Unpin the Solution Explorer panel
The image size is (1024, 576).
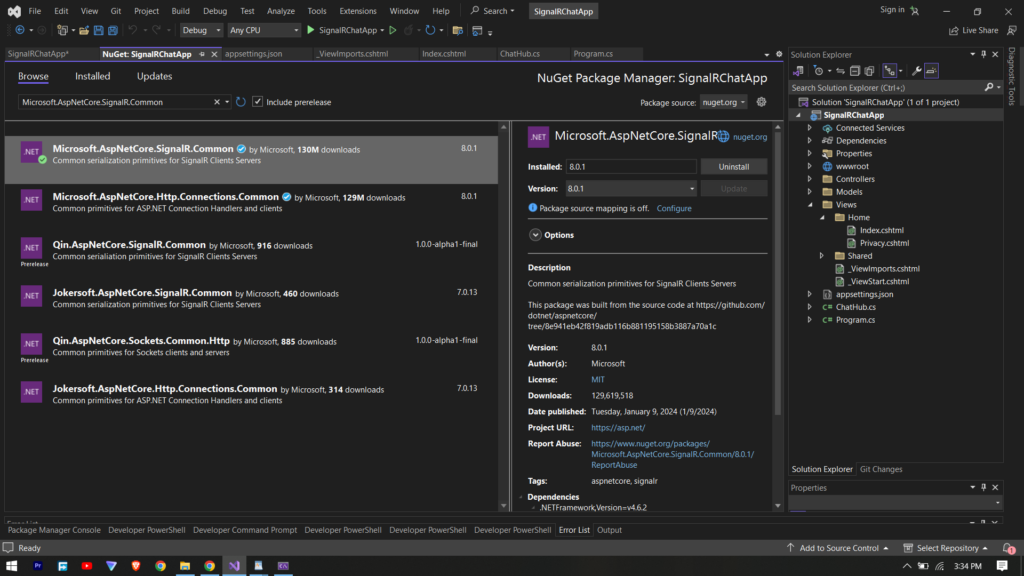[x=985, y=54]
